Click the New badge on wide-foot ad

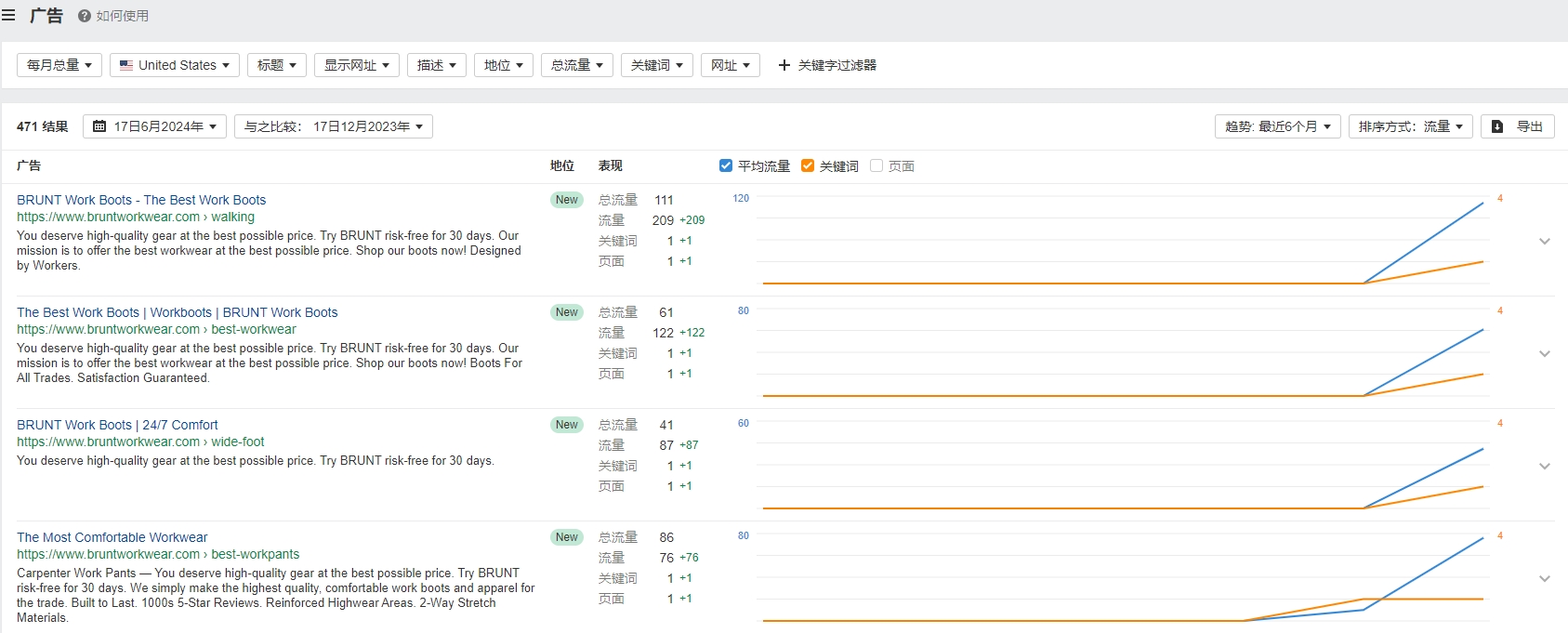567,425
